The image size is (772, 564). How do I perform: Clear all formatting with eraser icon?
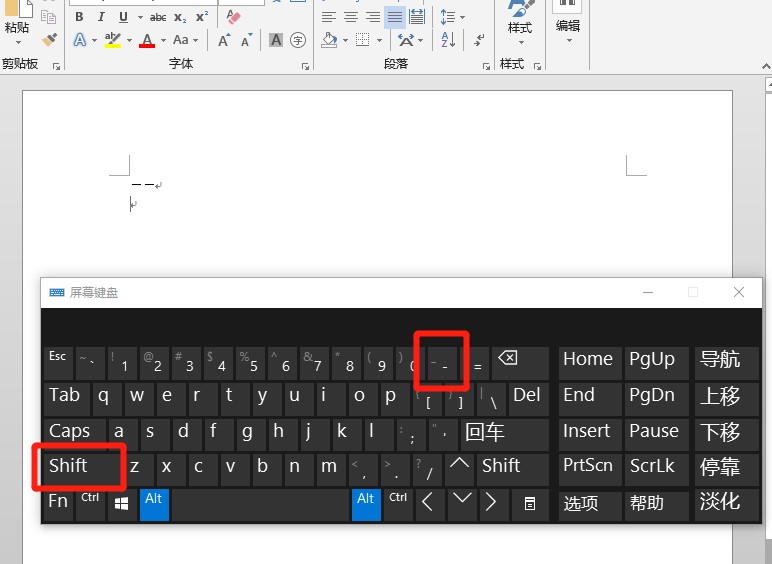233,17
